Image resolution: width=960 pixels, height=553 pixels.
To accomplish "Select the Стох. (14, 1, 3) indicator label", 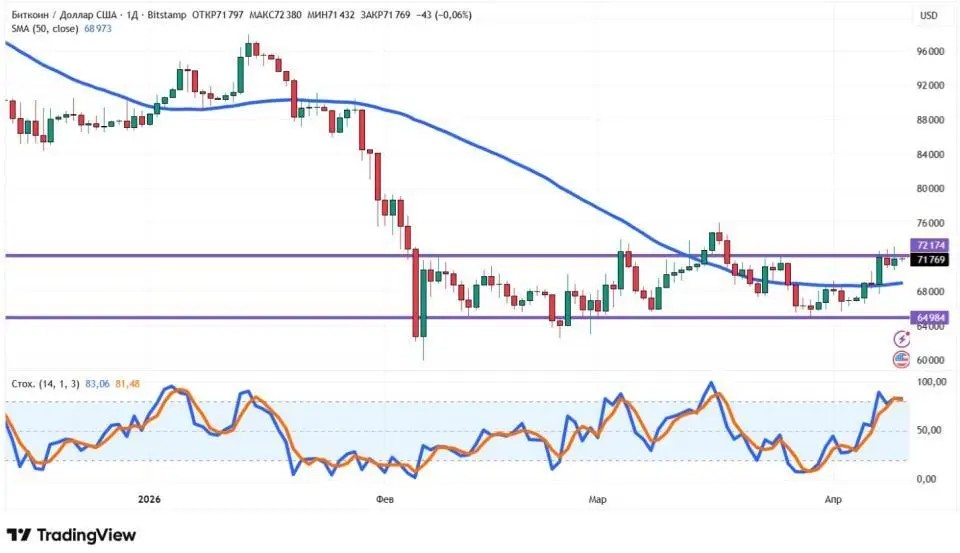I will click(45, 384).
